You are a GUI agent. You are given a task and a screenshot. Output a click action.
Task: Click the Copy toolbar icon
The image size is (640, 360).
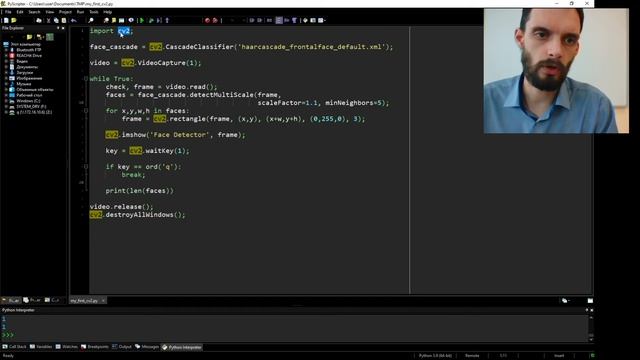[x=56, y=20]
